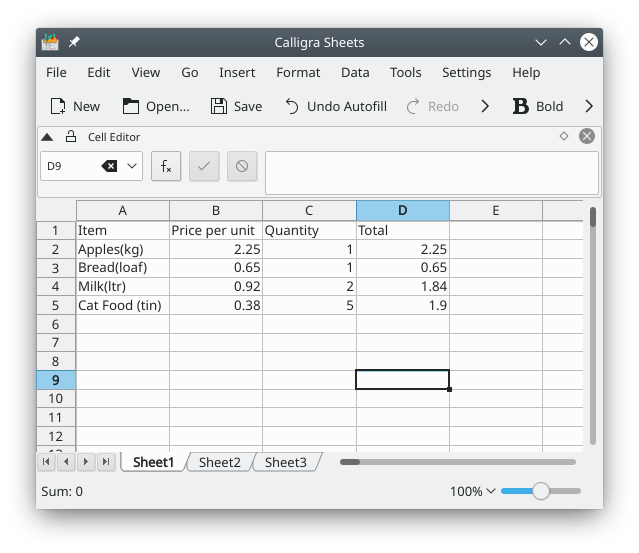Click Undo Autofill in the toolbar
Screen dimensions: 639x553
[336, 106]
